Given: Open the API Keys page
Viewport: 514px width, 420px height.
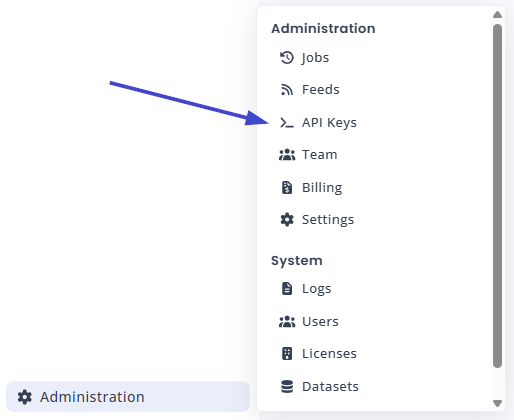Looking at the screenshot, I should click(329, 123).
